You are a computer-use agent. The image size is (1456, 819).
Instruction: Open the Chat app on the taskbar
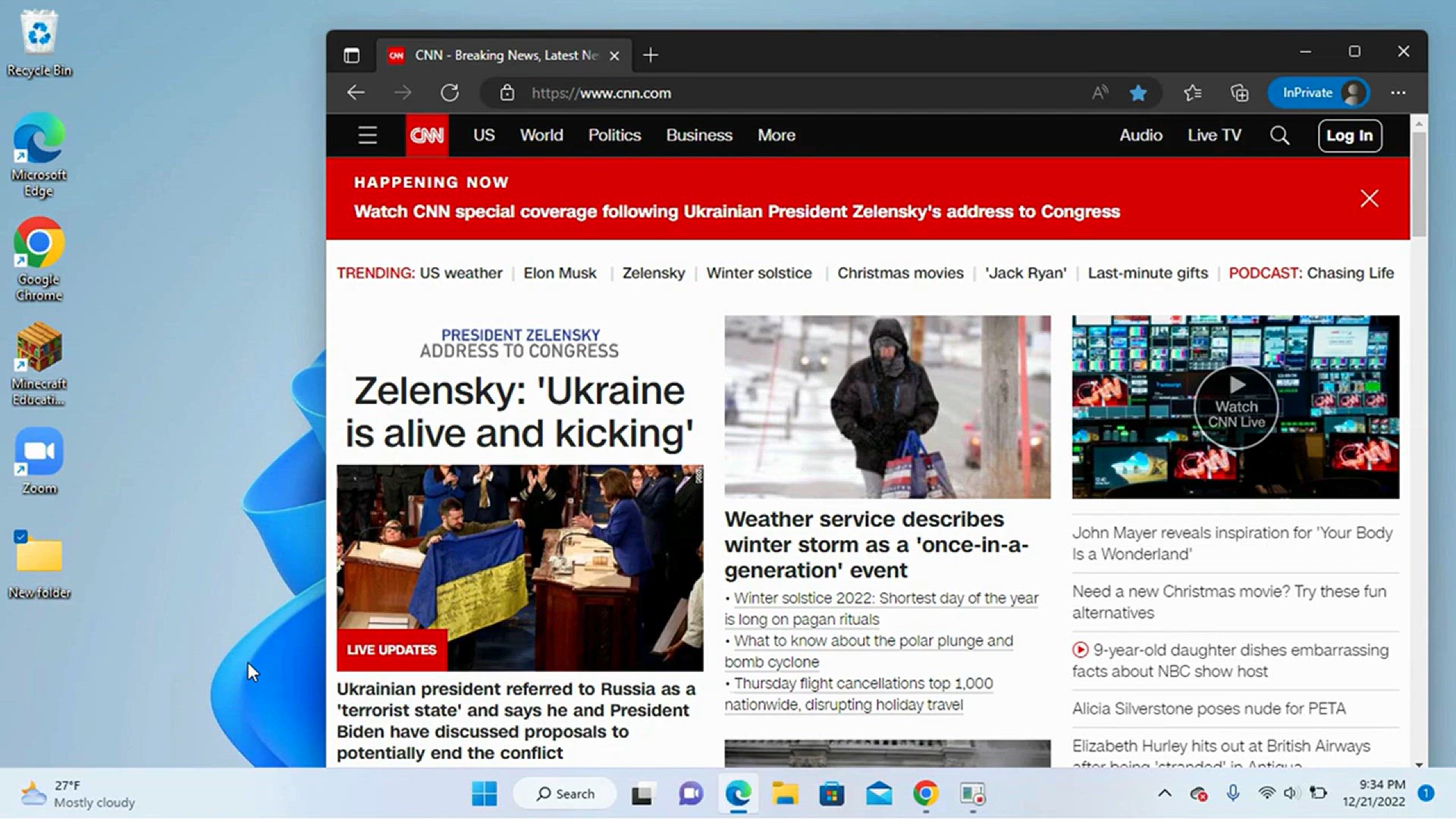(x=690, y=794)
